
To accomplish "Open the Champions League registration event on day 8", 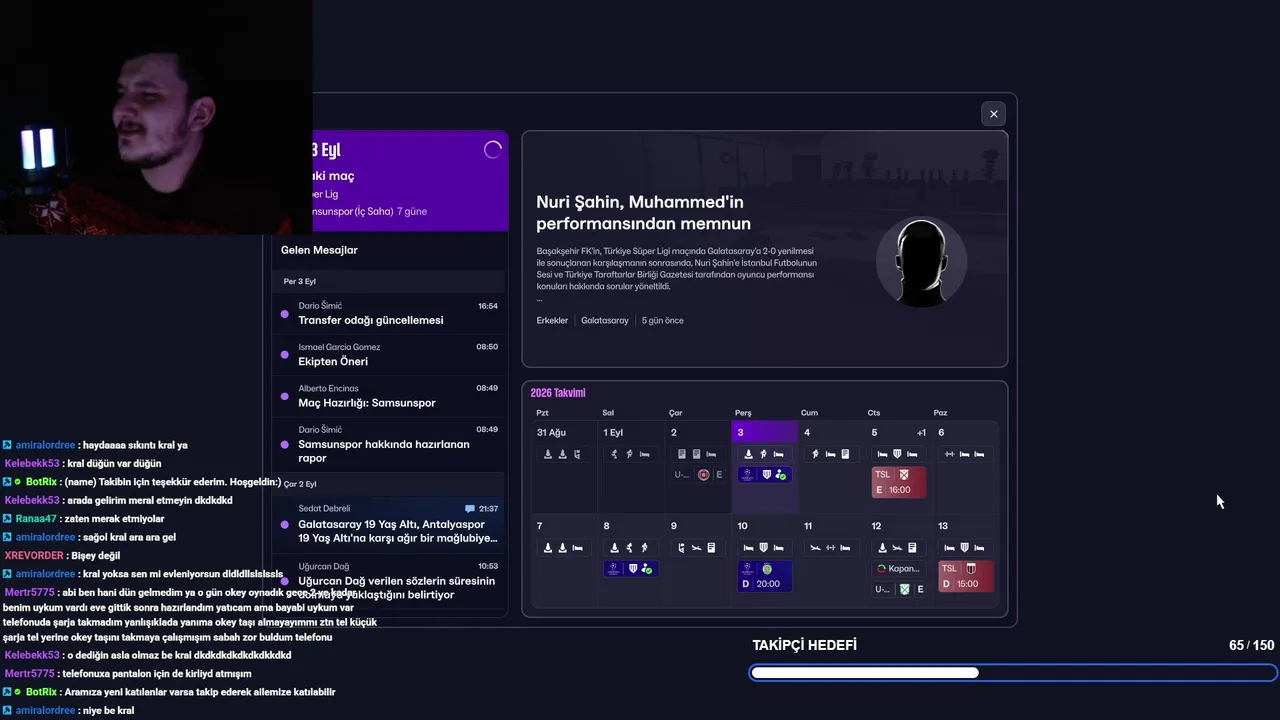I will point(631,568).
